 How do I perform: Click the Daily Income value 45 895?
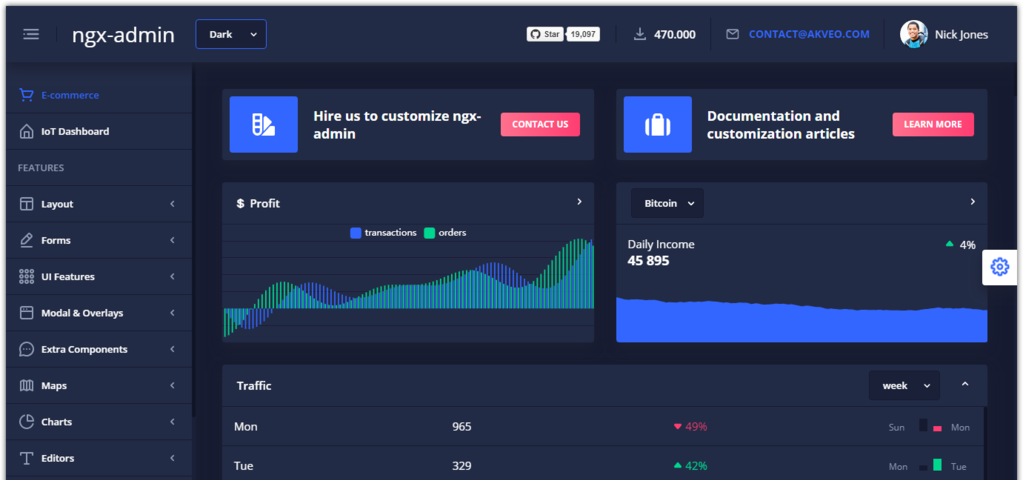click(649, 261)
